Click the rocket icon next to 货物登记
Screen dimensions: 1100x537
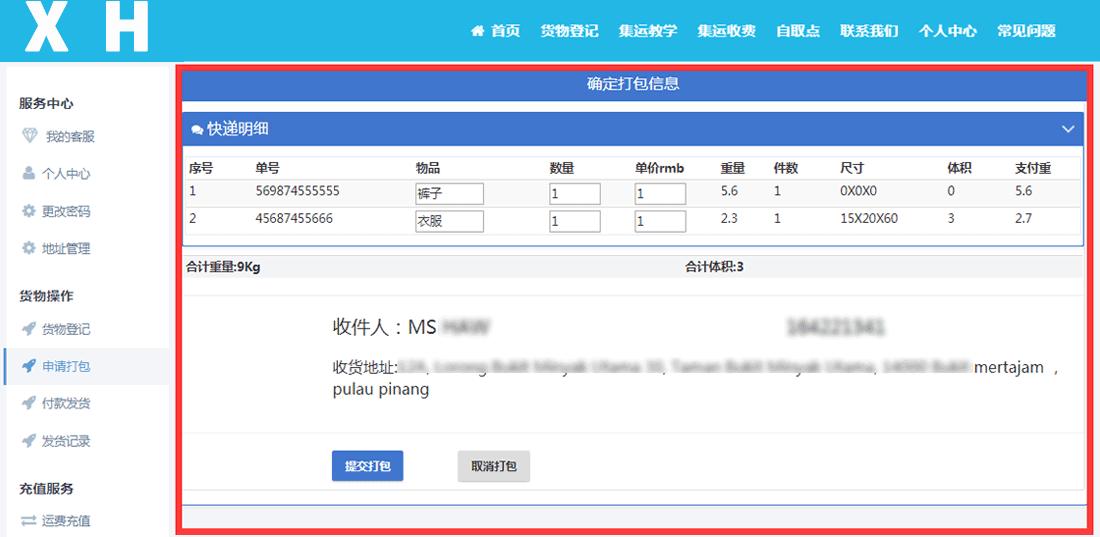[29, 329]
